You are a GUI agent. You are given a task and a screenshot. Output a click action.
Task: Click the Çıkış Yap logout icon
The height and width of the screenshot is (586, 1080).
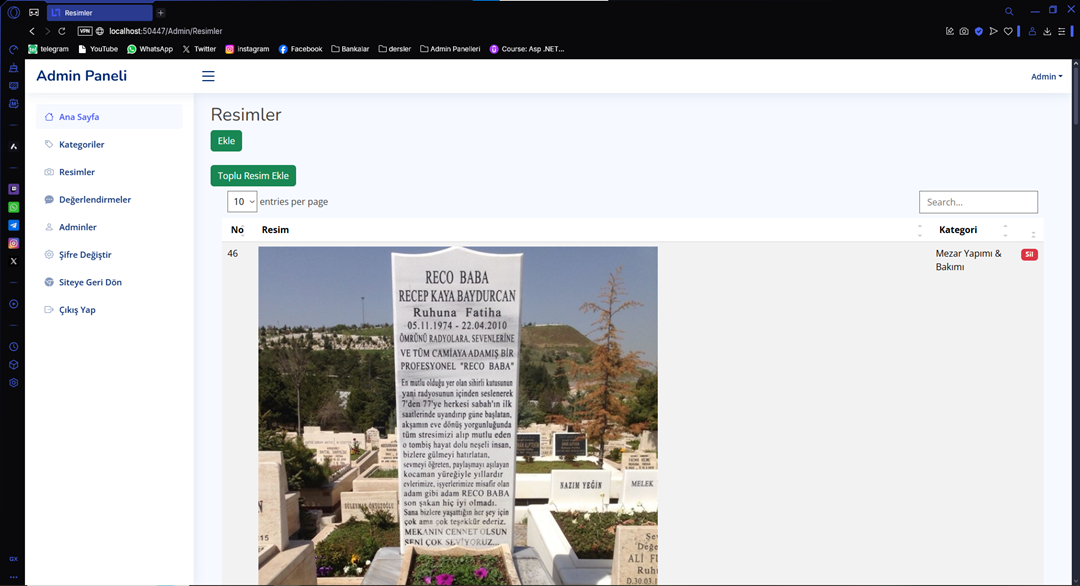coord(49,310)
